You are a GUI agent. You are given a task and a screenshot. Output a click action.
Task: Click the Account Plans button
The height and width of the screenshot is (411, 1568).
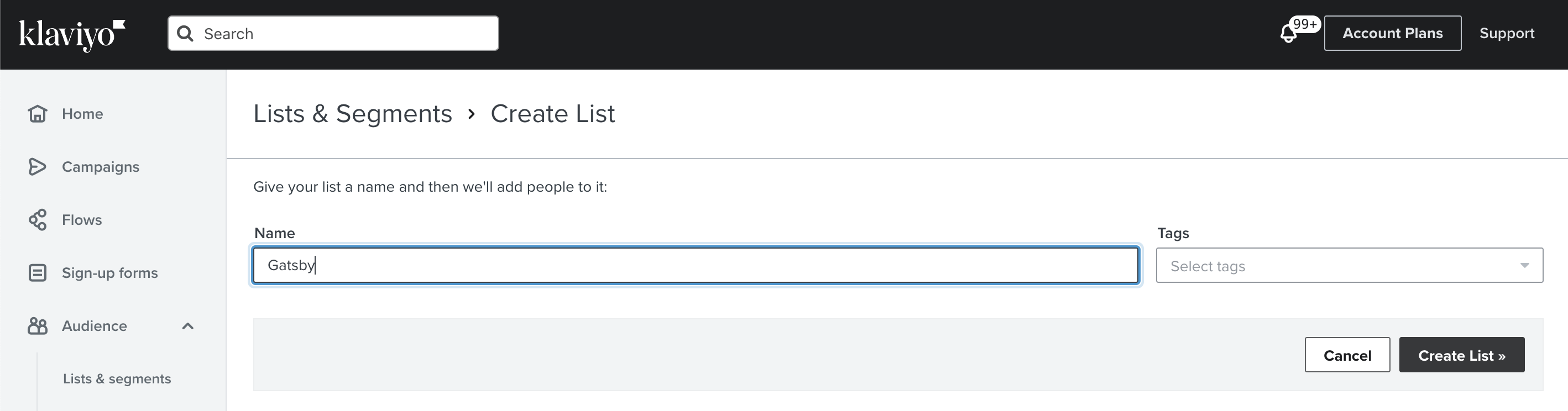click(x=1393, y=34)
